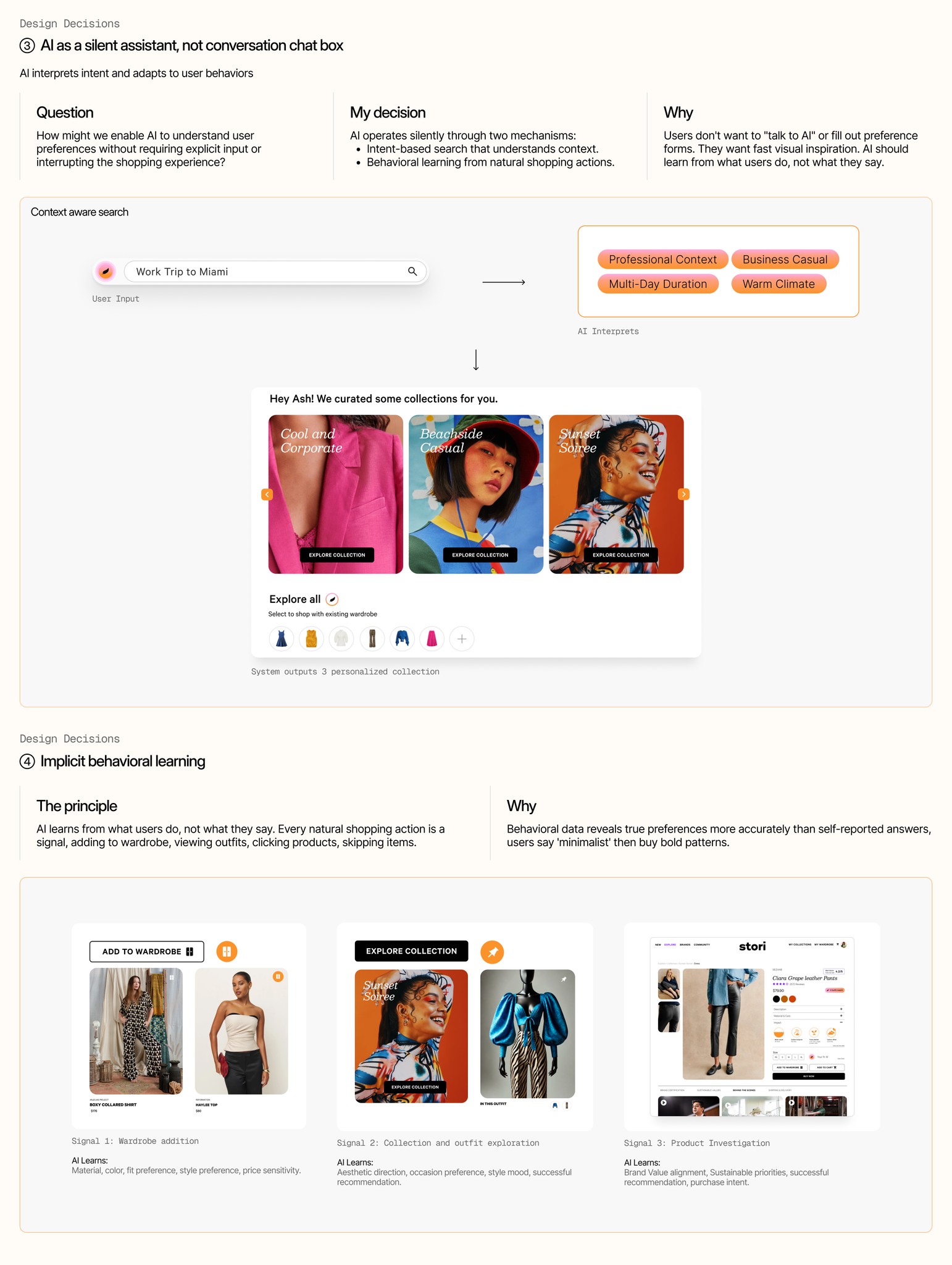
Task: Click the Work Trip to Miami search field
Action: [x=275, y=271]
